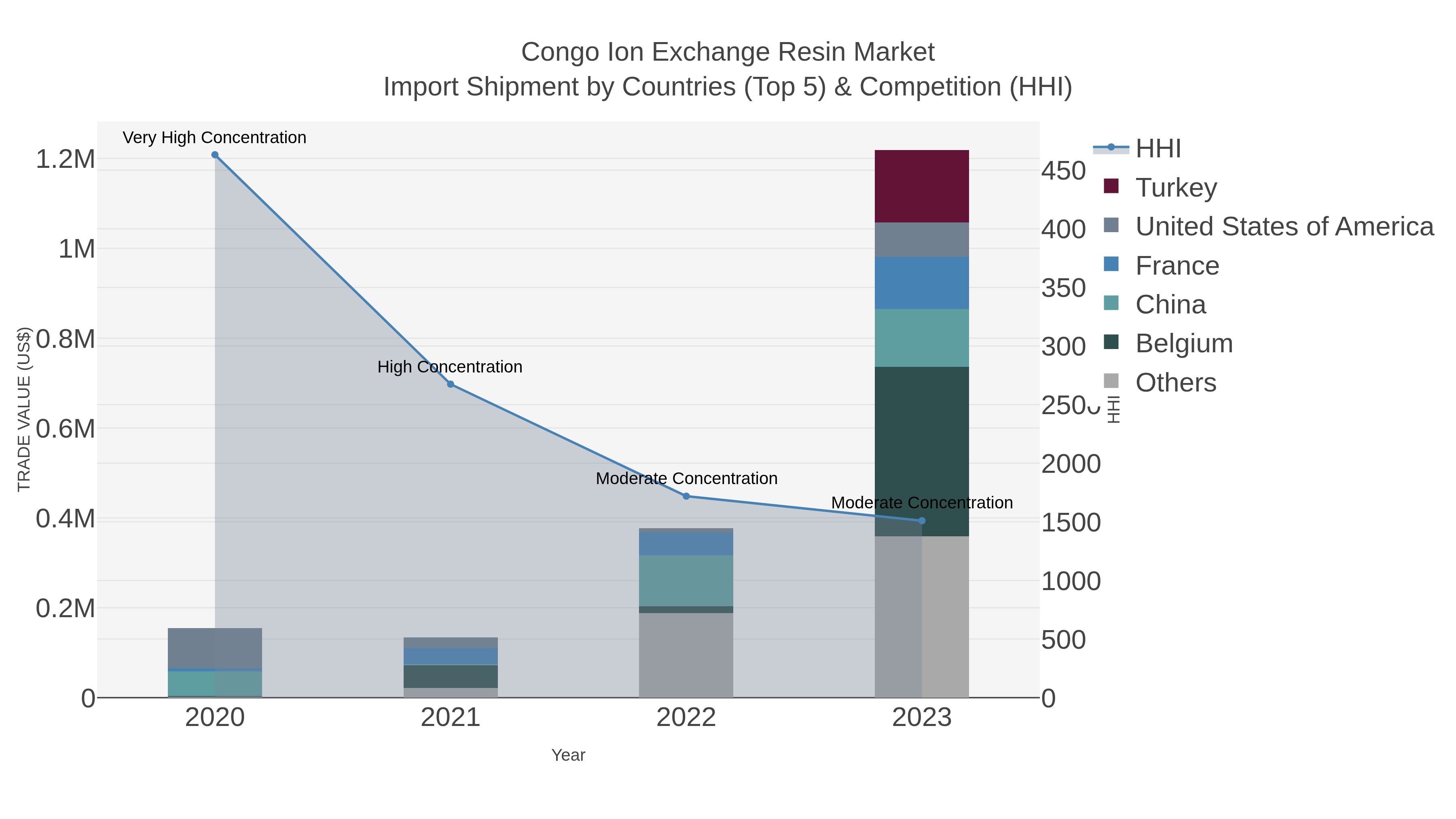The image size is (1456, 819).
Task: Click the Belgium segment of 2021 bar
Action: click(451, 677)
